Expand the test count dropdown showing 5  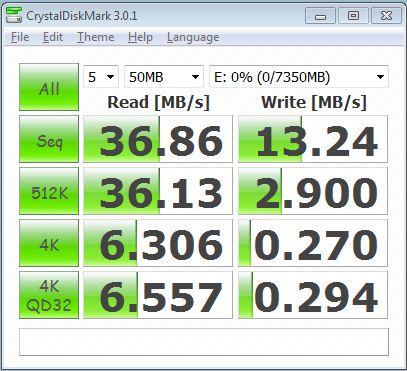tap(101, 77)
